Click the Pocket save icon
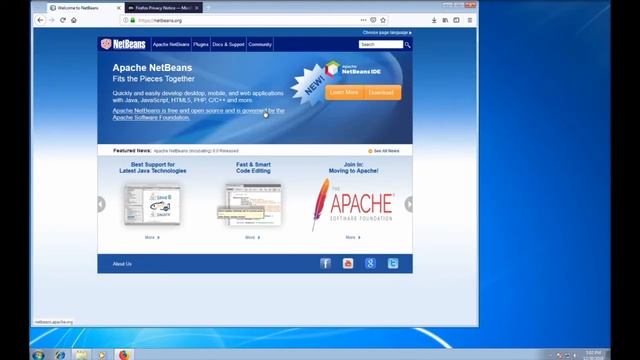 click(373, 20)
